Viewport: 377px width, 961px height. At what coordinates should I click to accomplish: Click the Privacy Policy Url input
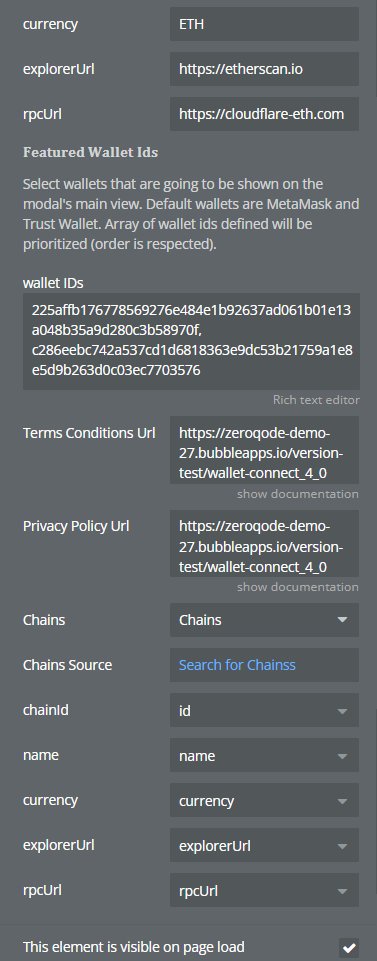click(x=264, y=543)
